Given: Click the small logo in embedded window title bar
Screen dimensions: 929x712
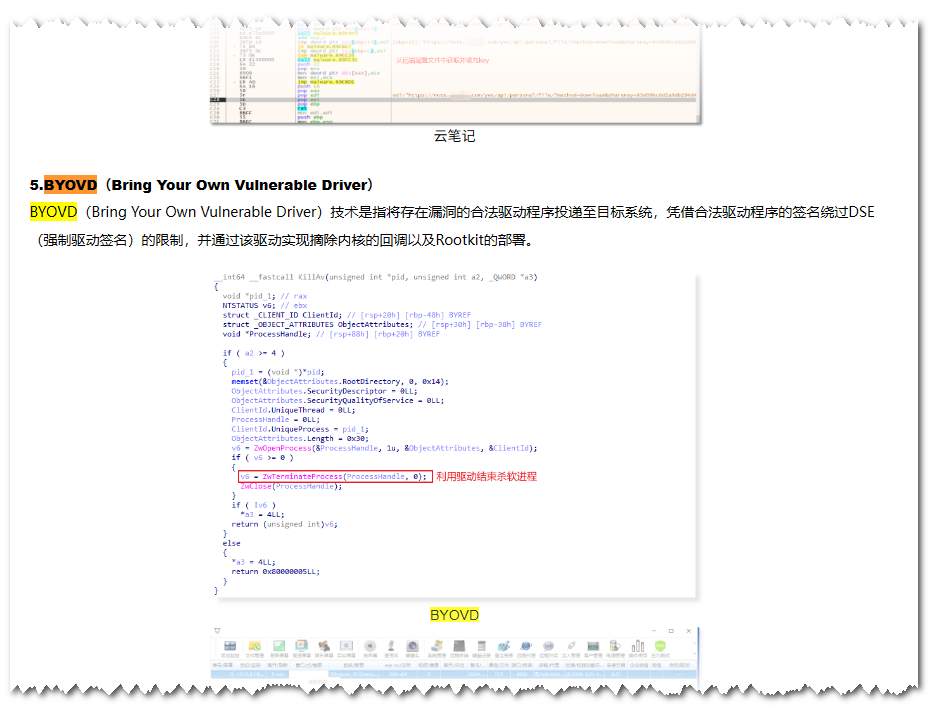Looking at the screenshot, I should pyautogui.click(x=218, y=630).
